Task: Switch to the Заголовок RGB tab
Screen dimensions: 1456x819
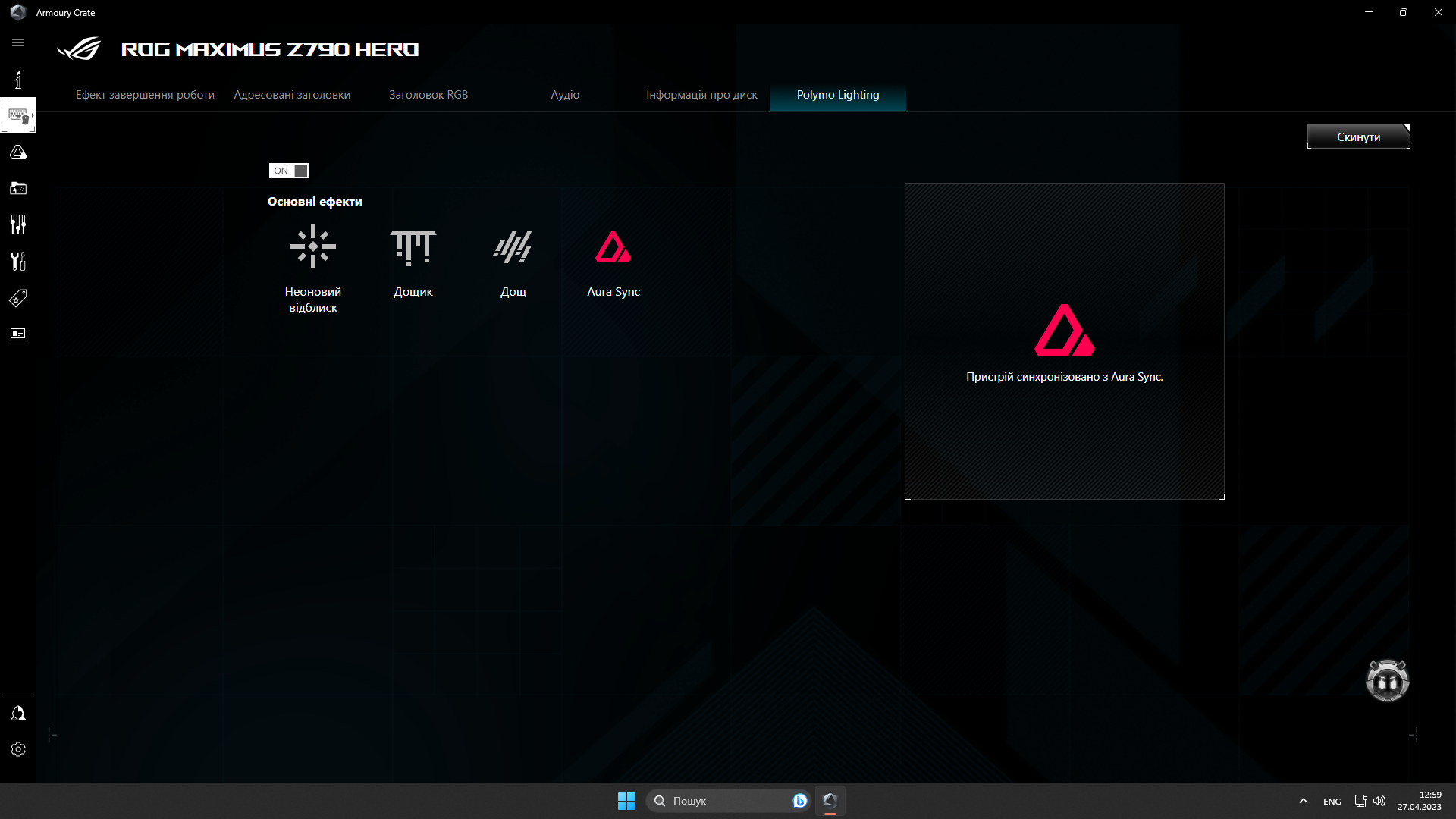Action: 428,94
